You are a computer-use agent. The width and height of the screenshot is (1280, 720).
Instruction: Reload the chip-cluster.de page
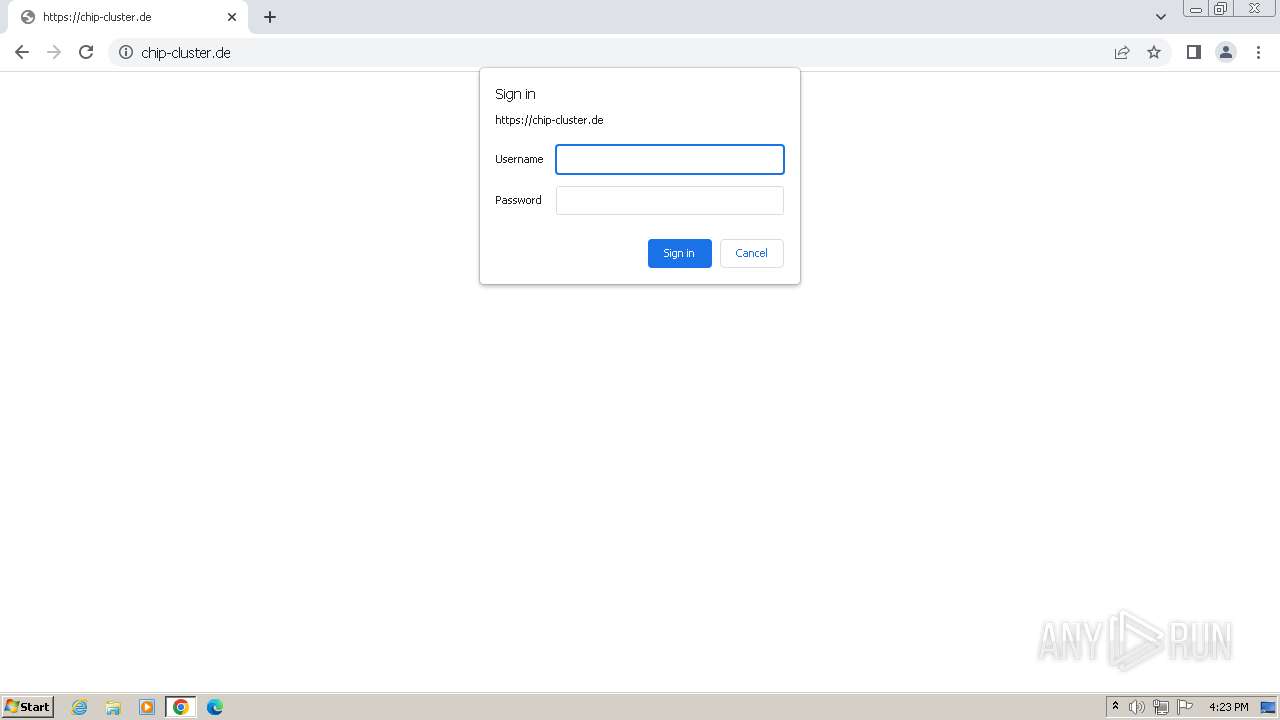(x=86, y=52)
